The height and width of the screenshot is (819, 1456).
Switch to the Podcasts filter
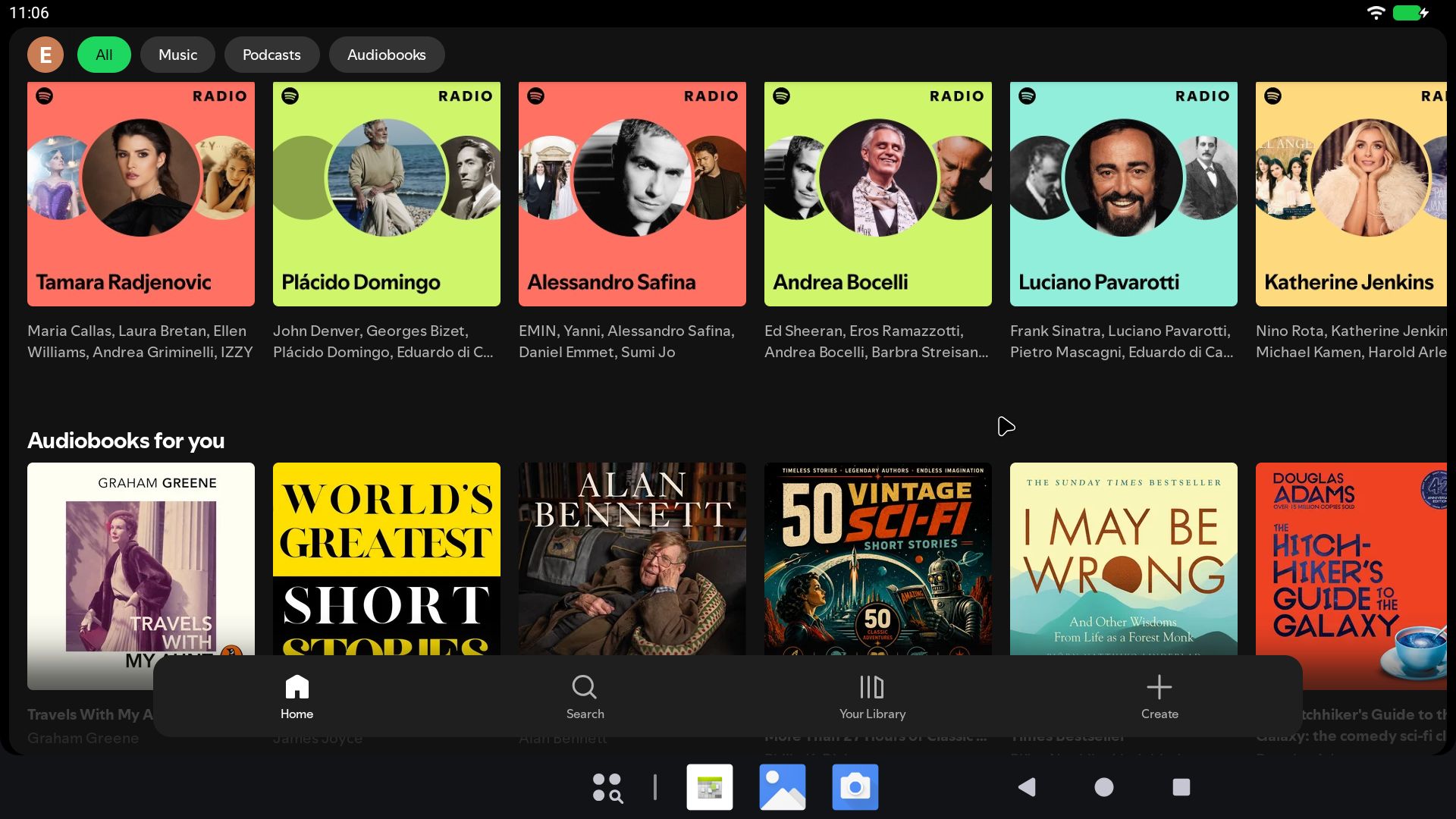(x=271, y=55)
